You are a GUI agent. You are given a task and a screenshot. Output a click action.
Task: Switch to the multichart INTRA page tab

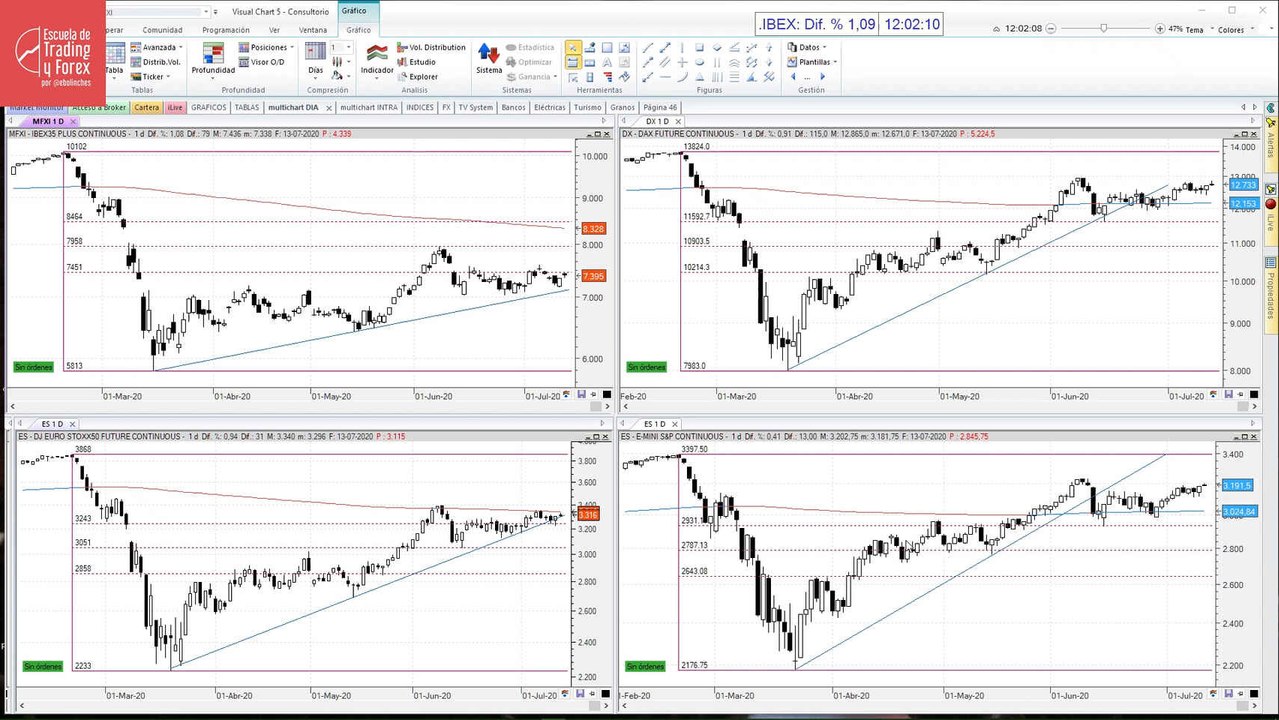[x=369, y=107]
